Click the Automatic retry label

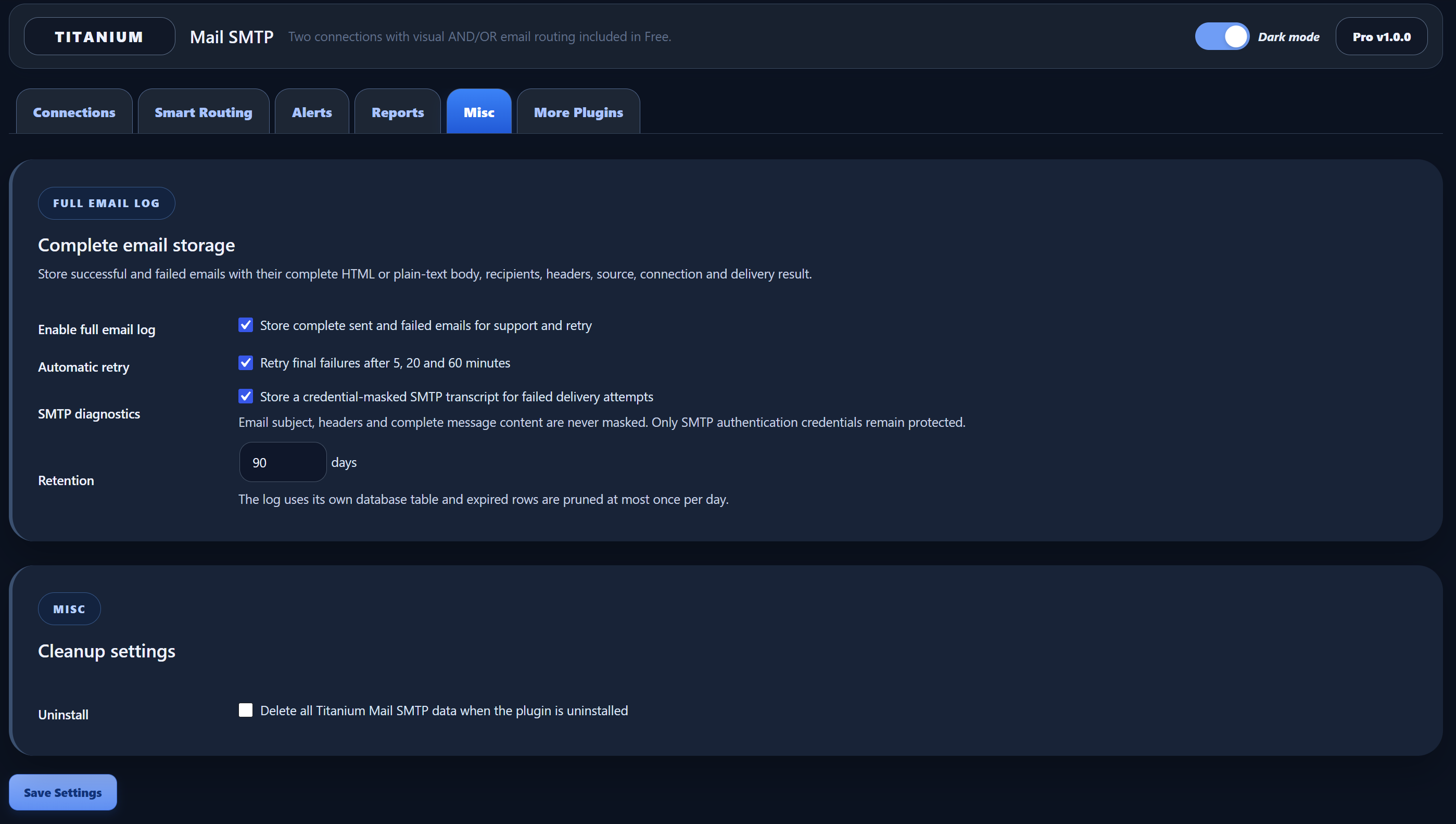tap(84, 367)
